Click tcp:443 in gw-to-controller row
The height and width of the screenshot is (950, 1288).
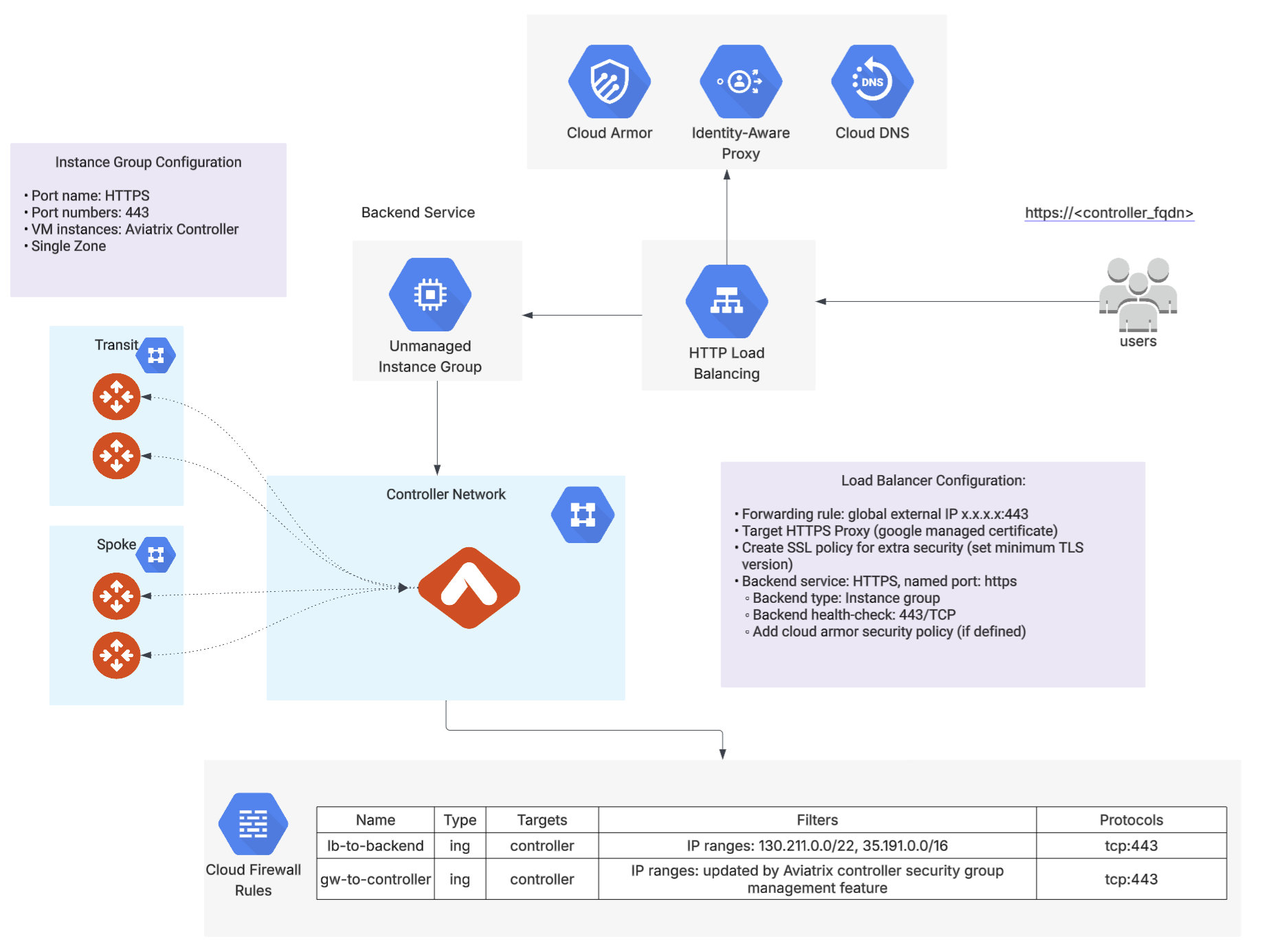pyautogui.click(x=1131, y=879)
